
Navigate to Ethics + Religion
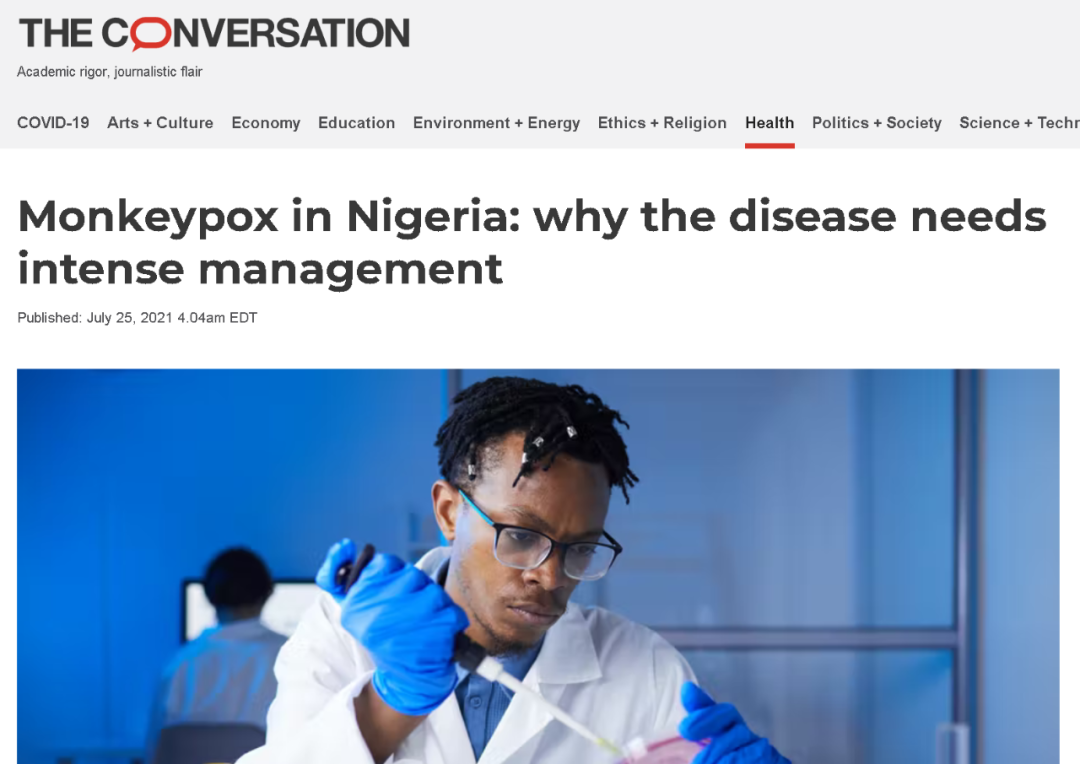pyautogui.click(x=662, y=123)
